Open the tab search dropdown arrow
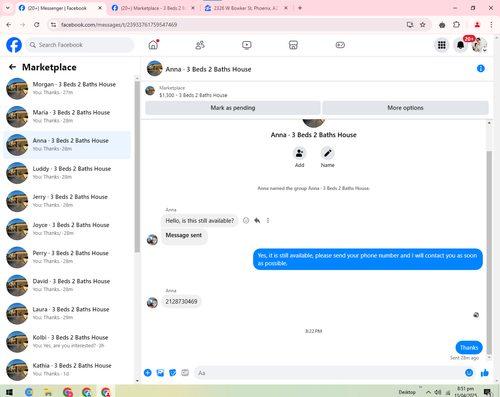 (x=7, y=8)
